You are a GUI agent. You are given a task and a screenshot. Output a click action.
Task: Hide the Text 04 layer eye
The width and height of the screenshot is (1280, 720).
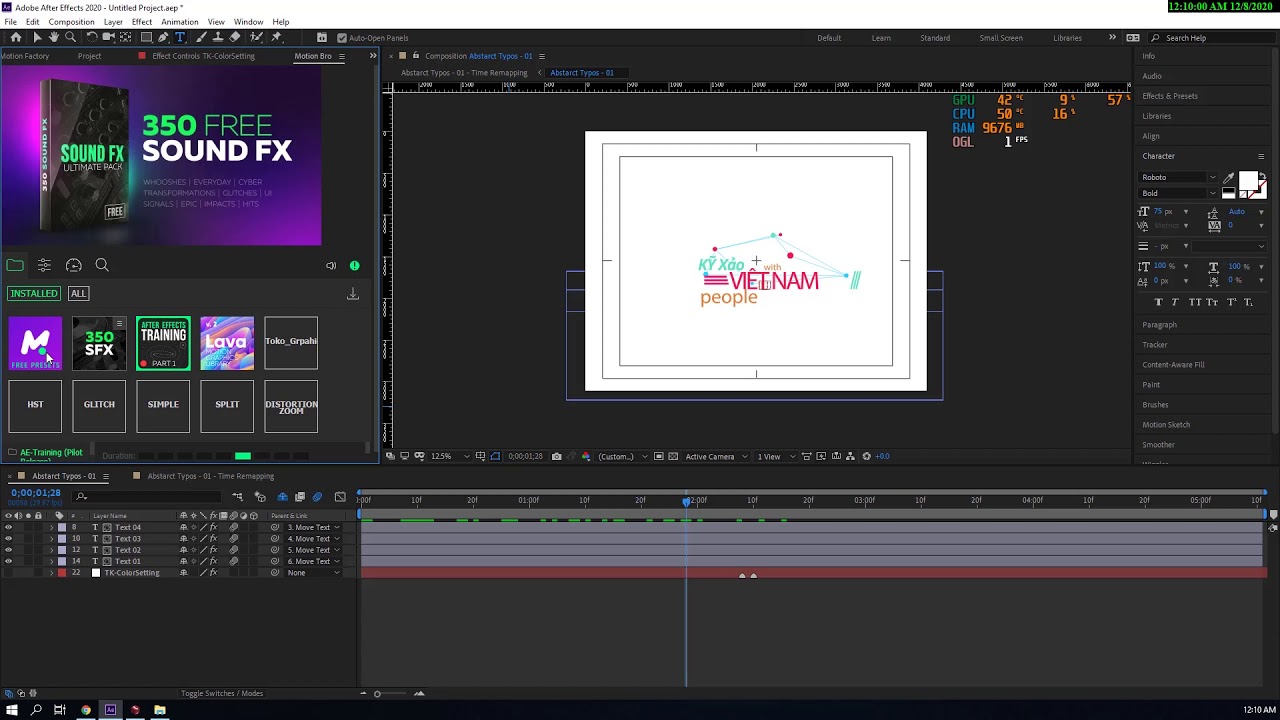(8, 527)
